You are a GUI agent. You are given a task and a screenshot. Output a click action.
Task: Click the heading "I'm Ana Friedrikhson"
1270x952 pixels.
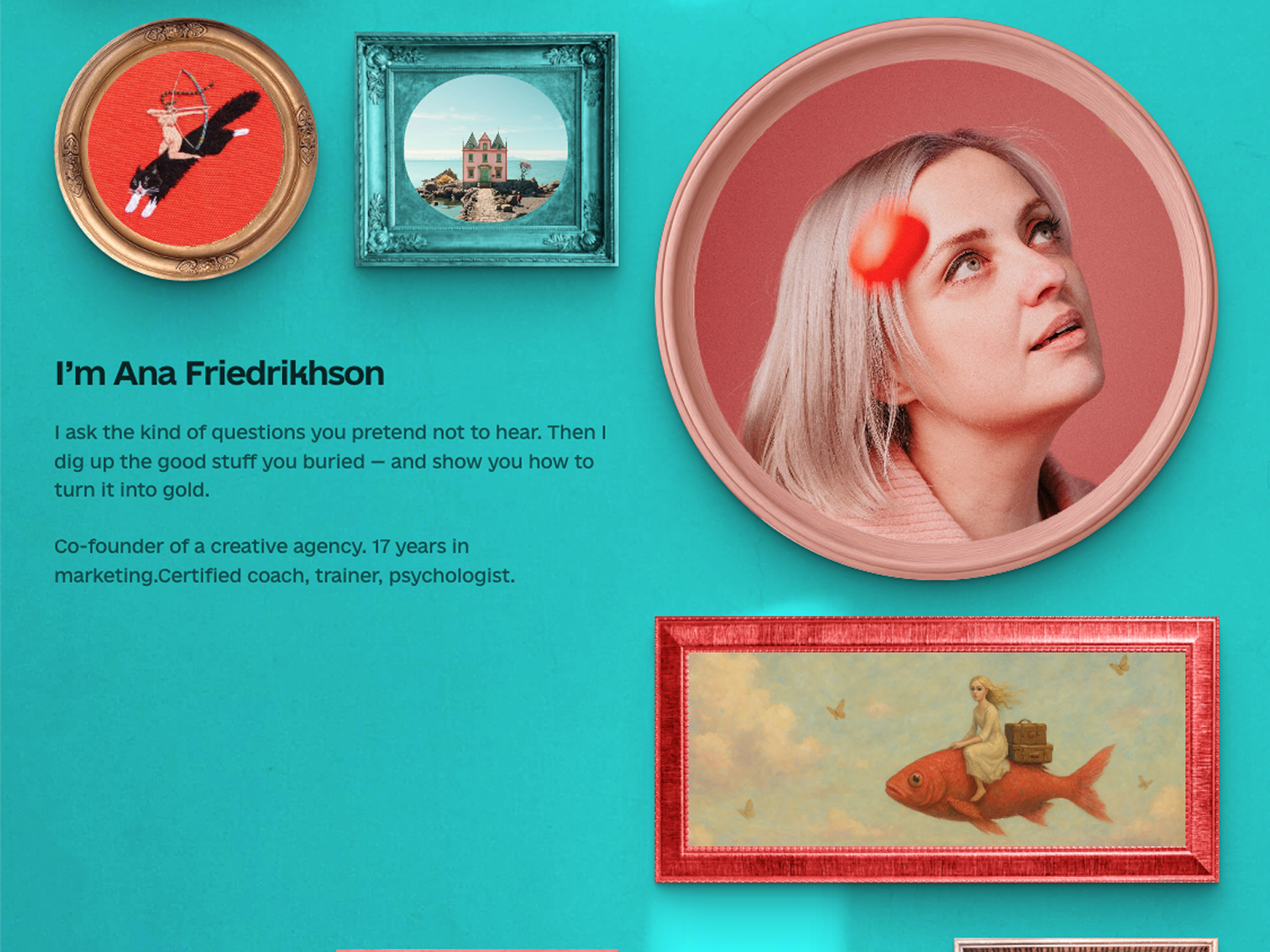coord(220,374)
